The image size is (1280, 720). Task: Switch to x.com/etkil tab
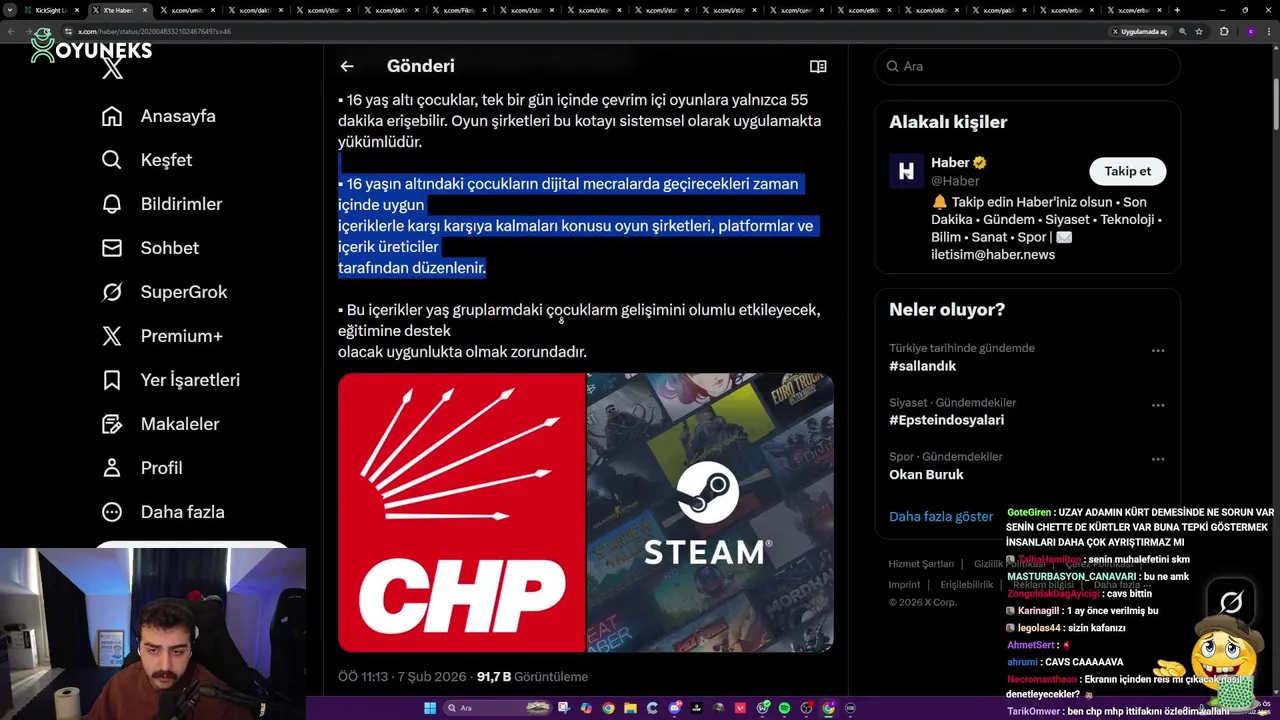865,10
